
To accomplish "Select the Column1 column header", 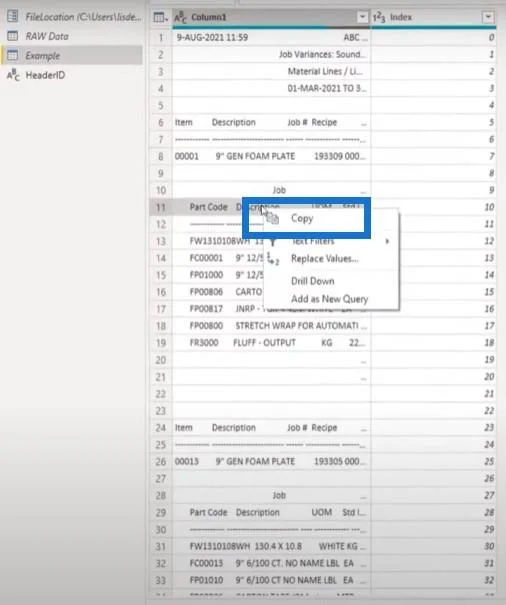I will tap(271, 17).
